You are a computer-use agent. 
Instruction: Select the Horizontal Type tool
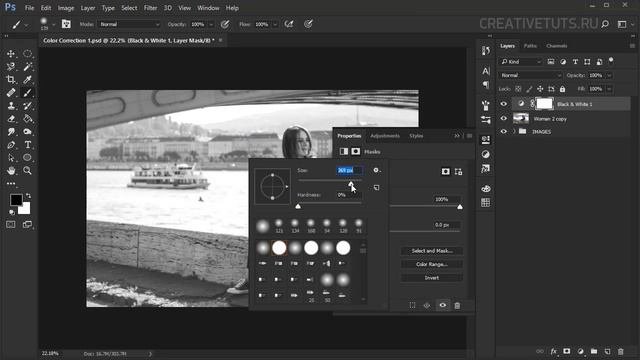(27, 145)
